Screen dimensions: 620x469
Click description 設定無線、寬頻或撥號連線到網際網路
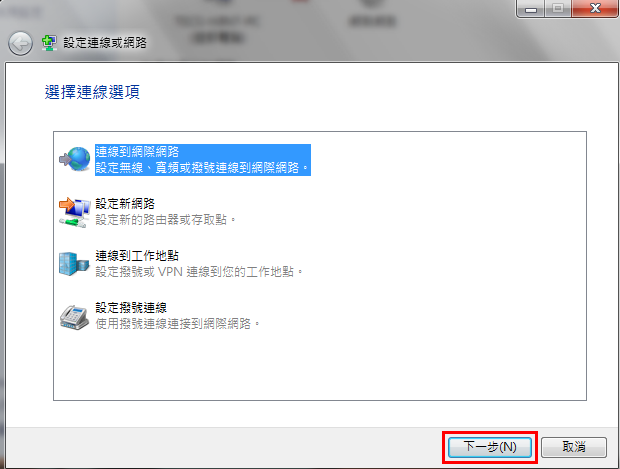[x=202, y=168]
